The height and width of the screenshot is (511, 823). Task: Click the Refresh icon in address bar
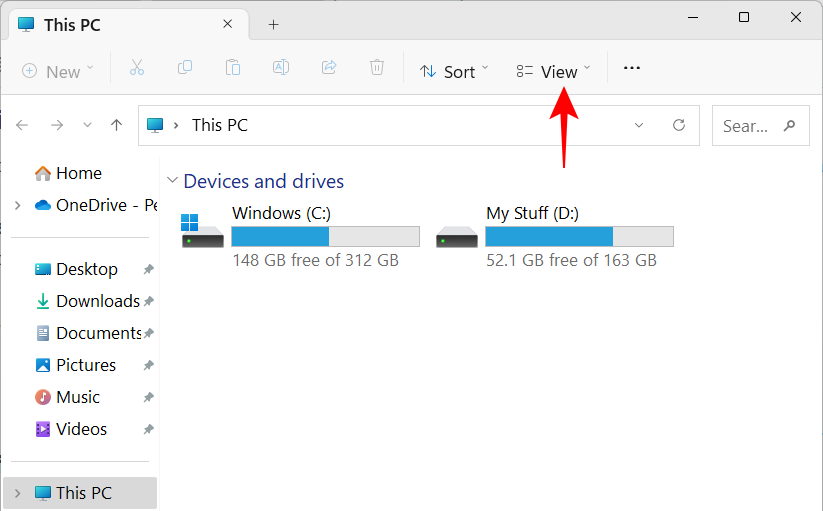(x=679, y=125)
